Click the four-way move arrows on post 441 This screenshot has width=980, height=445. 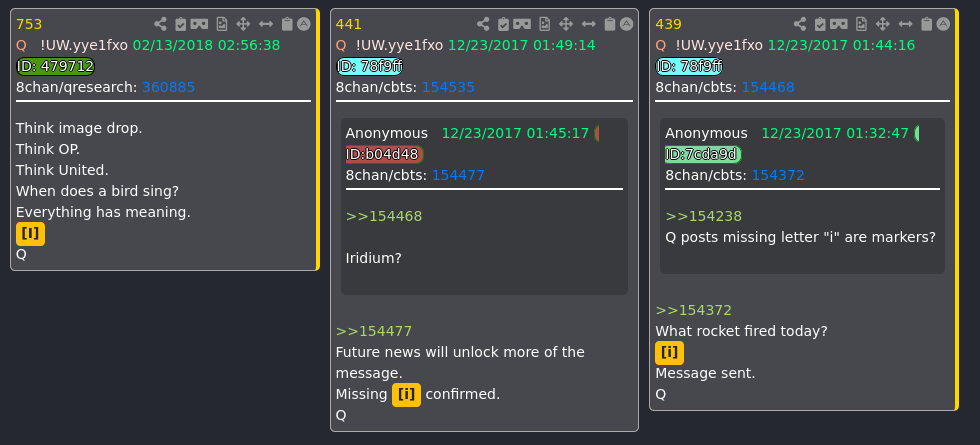pyautogui.click(x=566, y=24)
